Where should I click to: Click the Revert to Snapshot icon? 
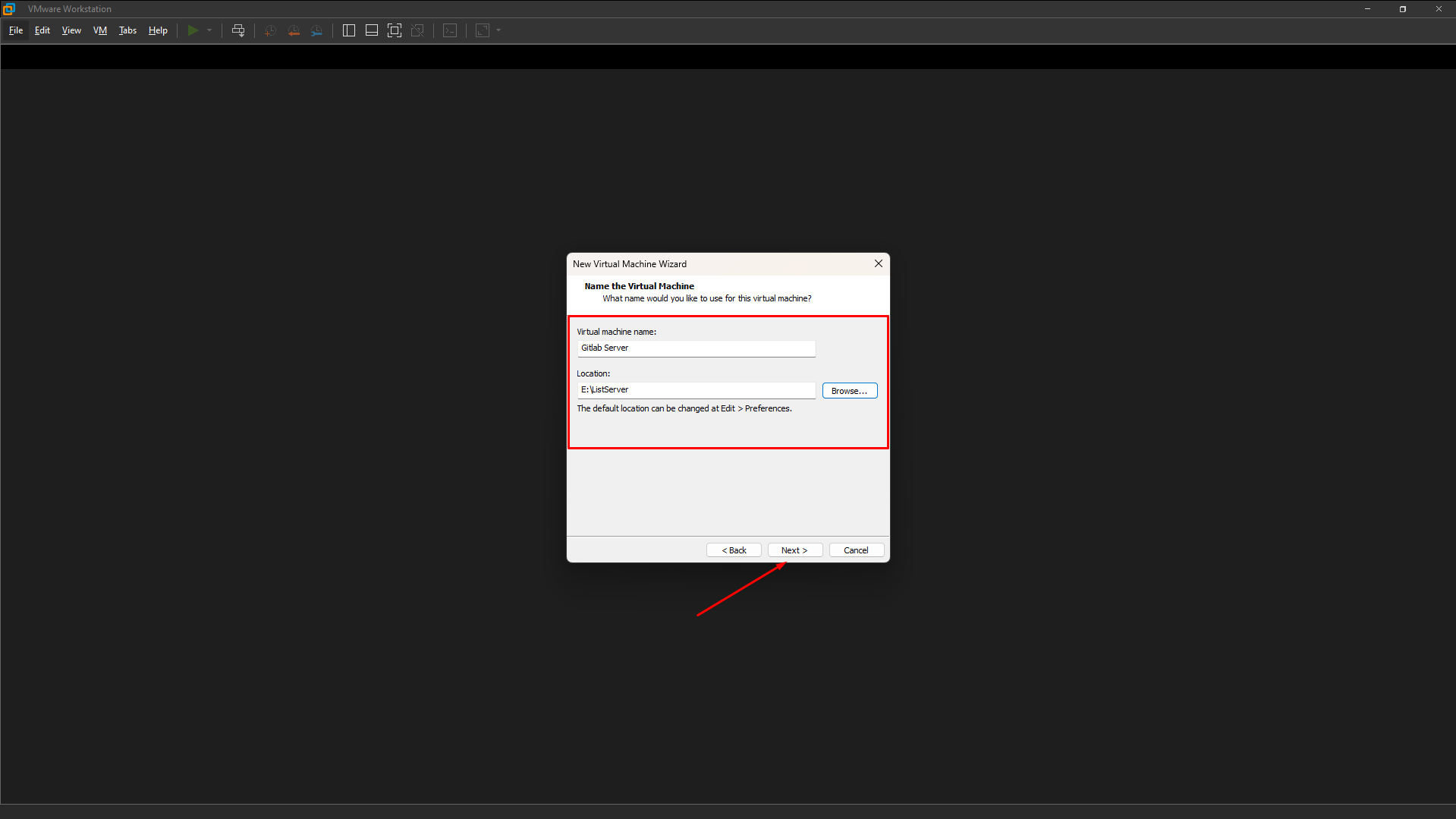coord(294,30)
